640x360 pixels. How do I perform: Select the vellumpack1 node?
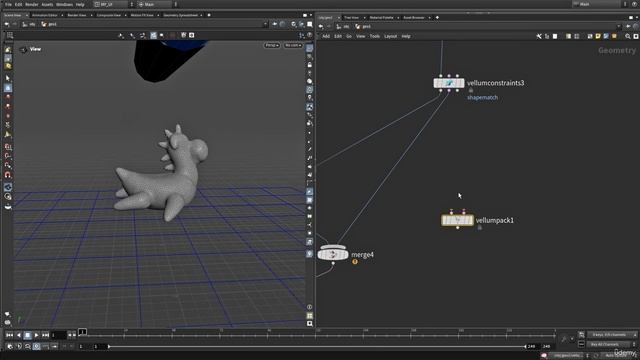457,220
